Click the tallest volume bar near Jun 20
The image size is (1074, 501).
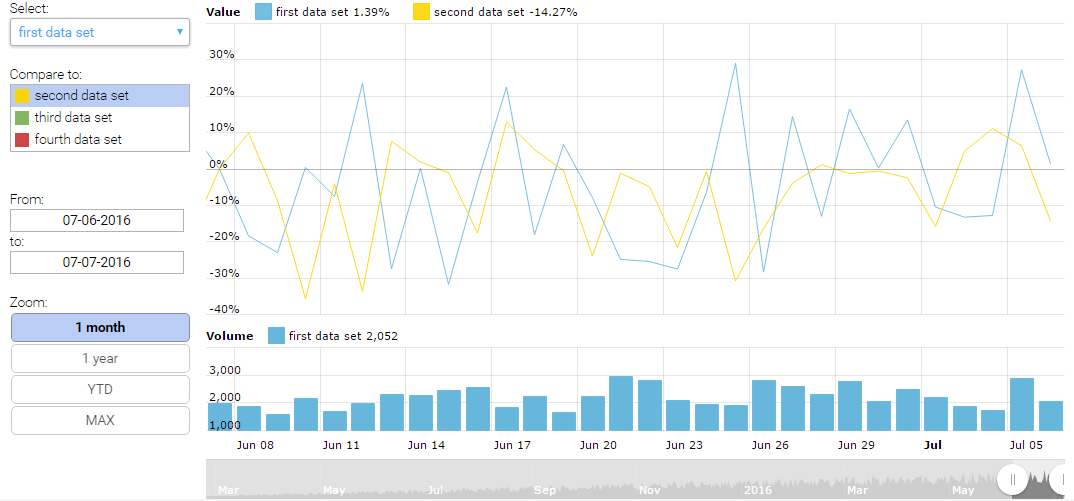(x=621, y=403)
